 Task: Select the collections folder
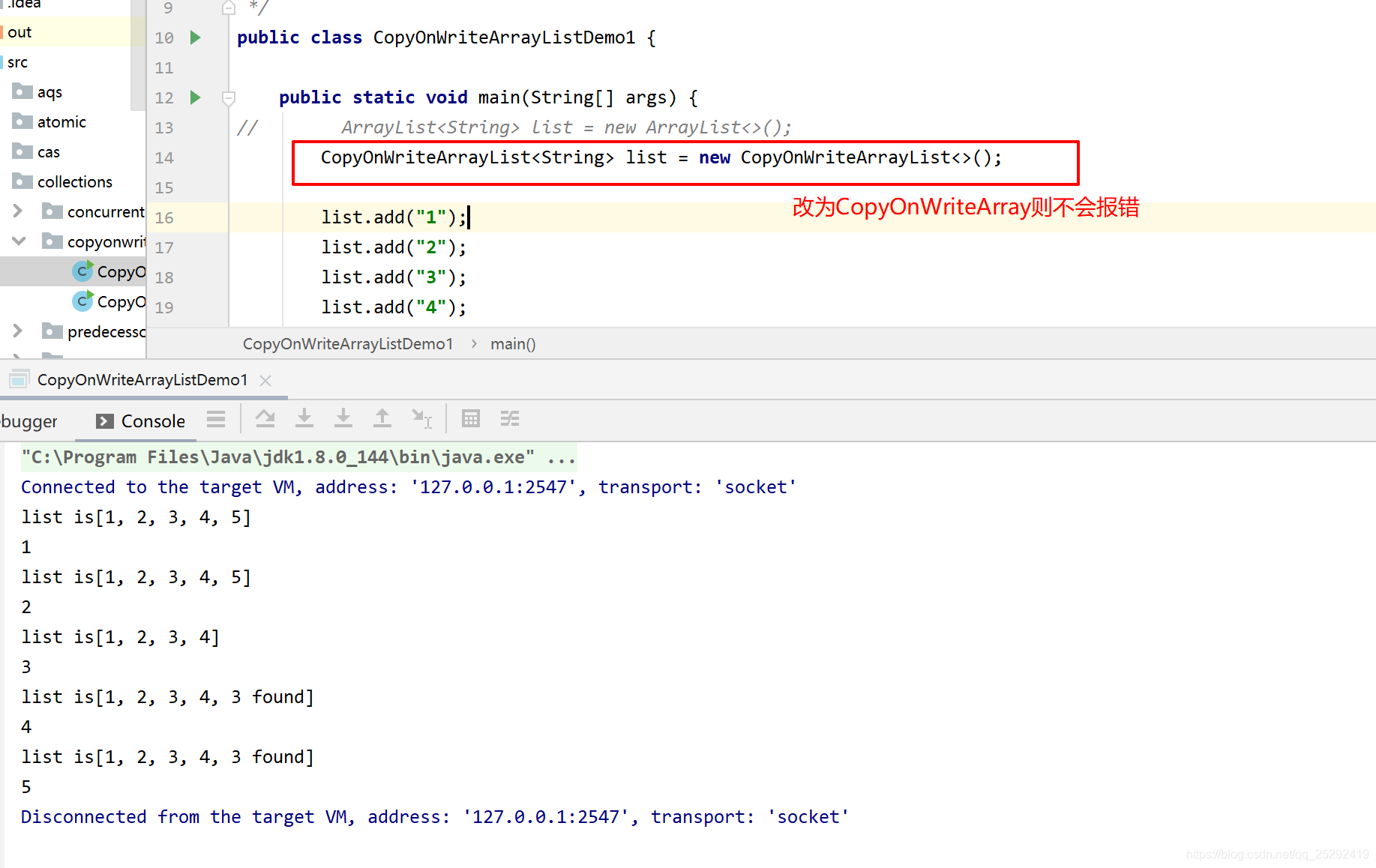pyautogui.click(x=75, y=182)
